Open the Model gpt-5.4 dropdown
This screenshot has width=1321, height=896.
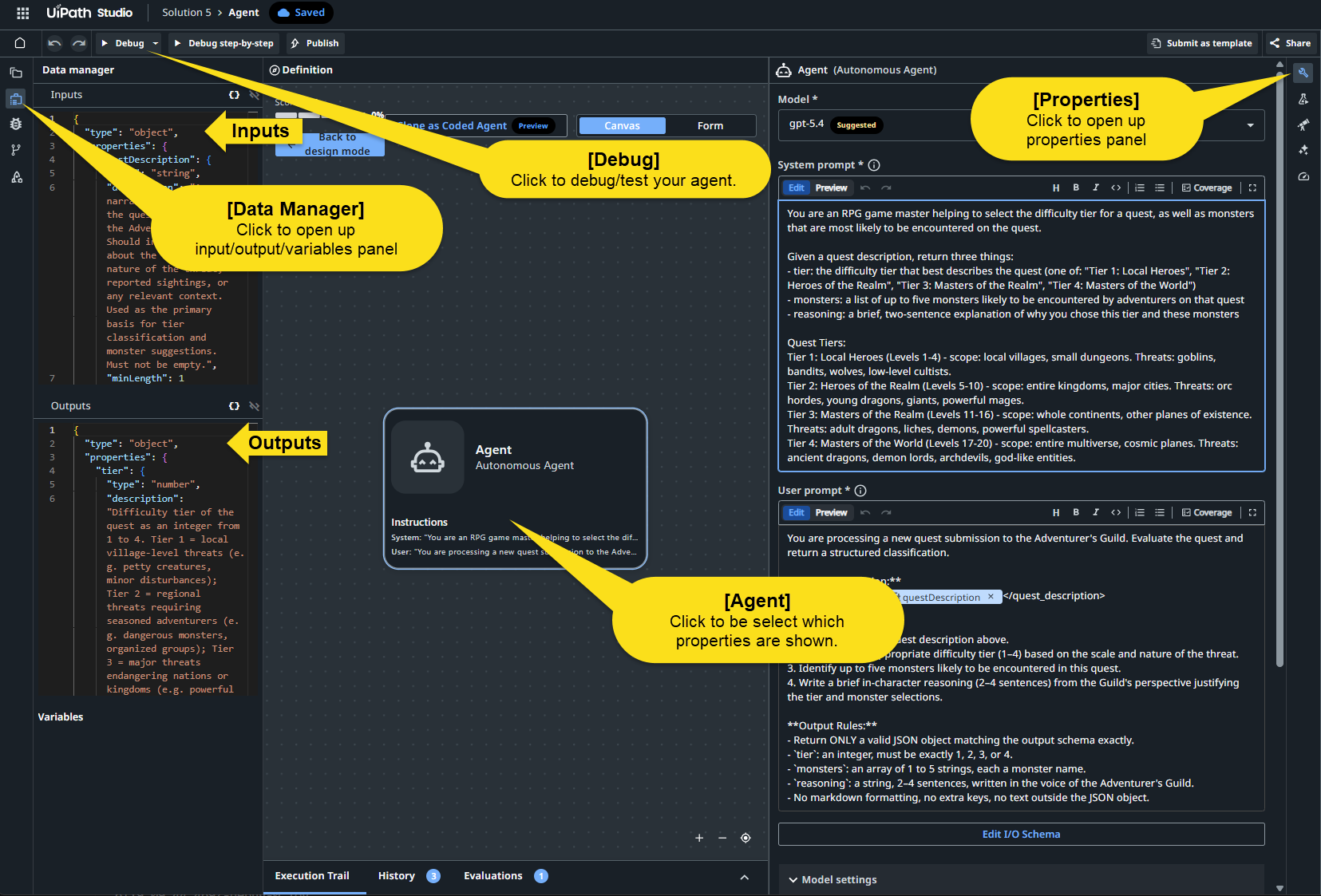[1021, 125]
